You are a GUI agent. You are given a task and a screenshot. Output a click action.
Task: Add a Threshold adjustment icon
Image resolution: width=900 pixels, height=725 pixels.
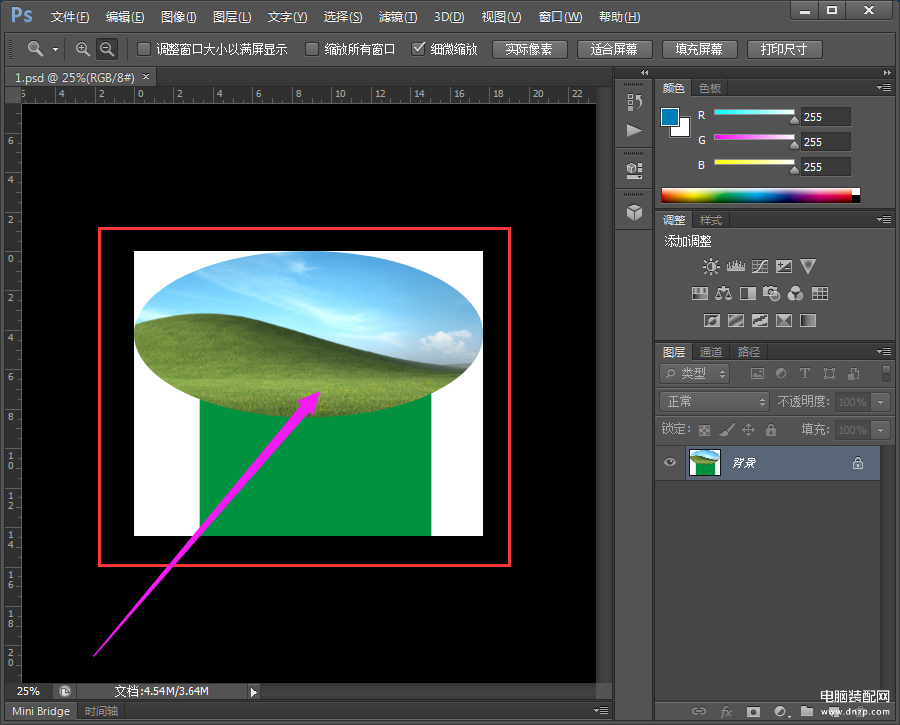pyautogui.click(x=760, y=320)
